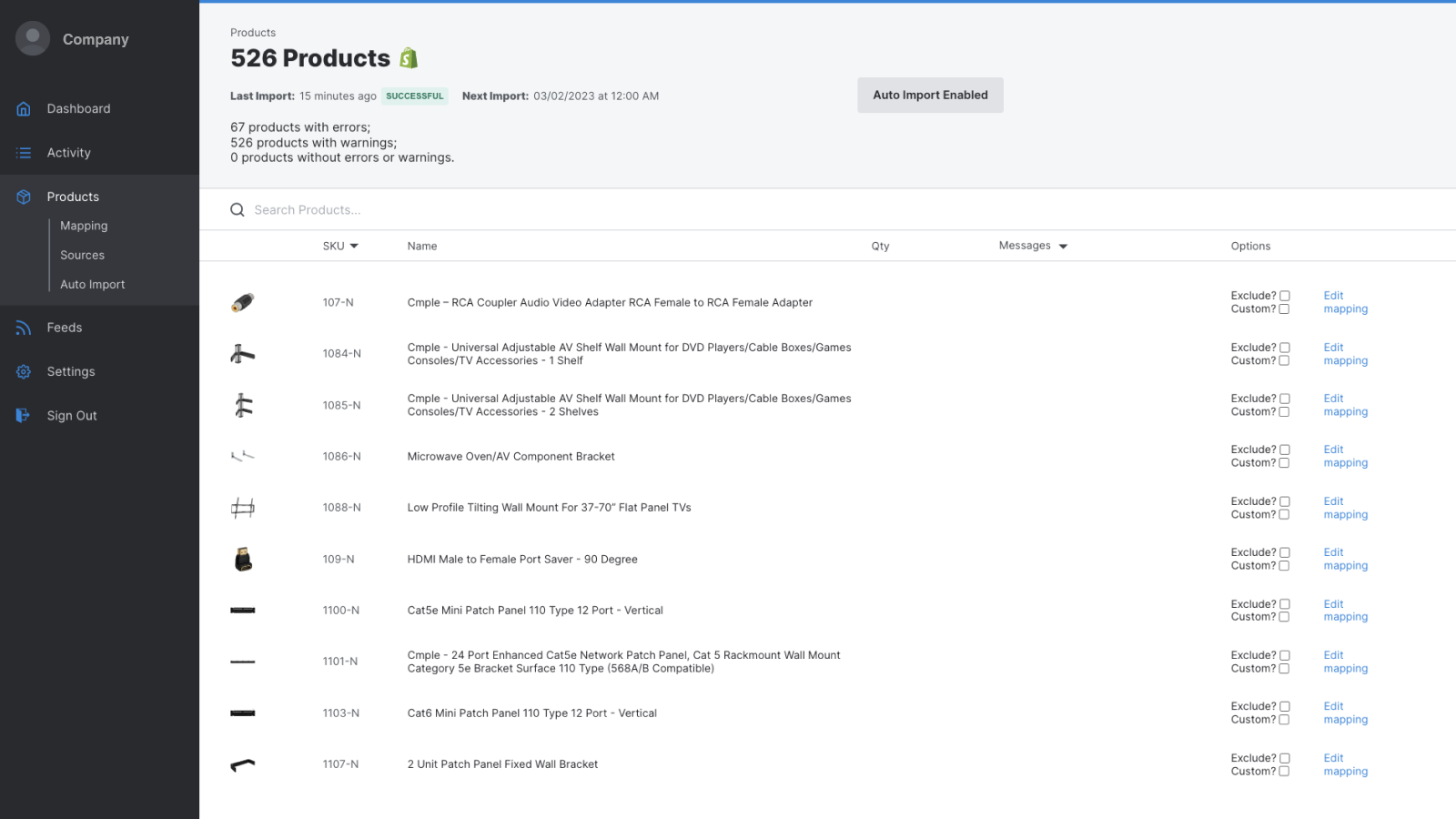The height and width of the screenshot is (819, 1456).
Task: Edit mapping for product 1103-N
Action: [x=1346, y=713]
